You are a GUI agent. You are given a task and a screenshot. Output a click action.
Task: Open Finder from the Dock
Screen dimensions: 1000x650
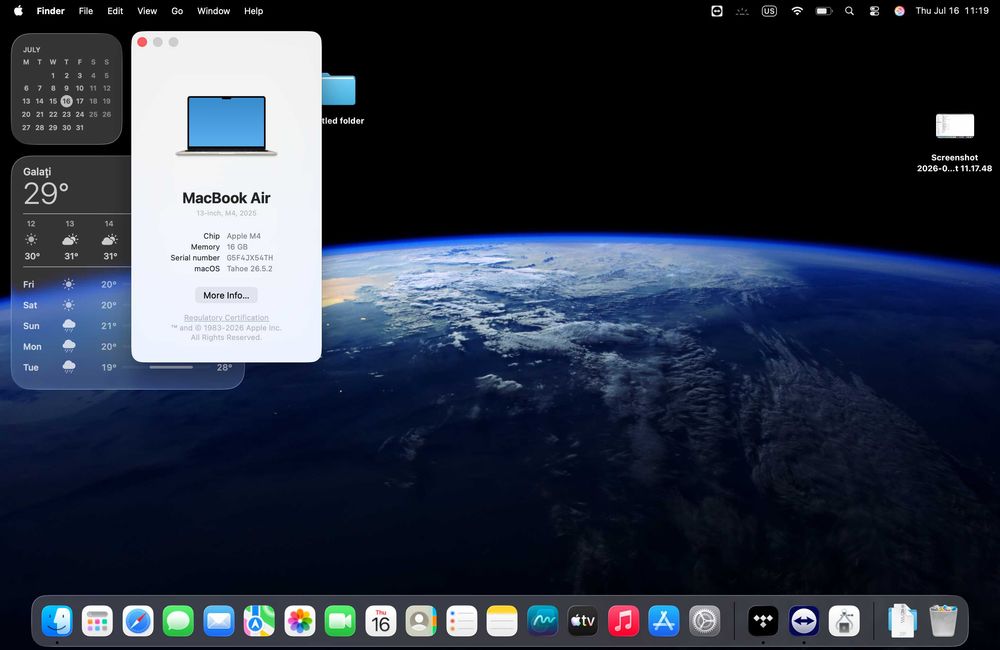[x=57, y=621]
